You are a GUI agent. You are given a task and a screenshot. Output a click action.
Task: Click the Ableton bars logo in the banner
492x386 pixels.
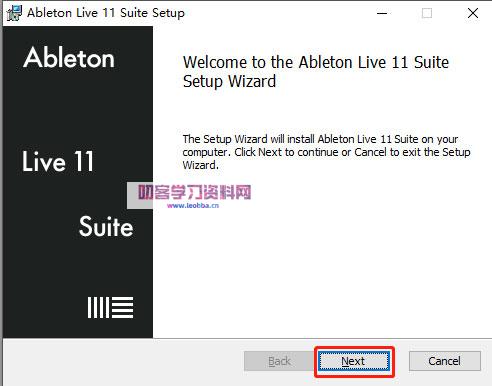[x=110, y=307]
